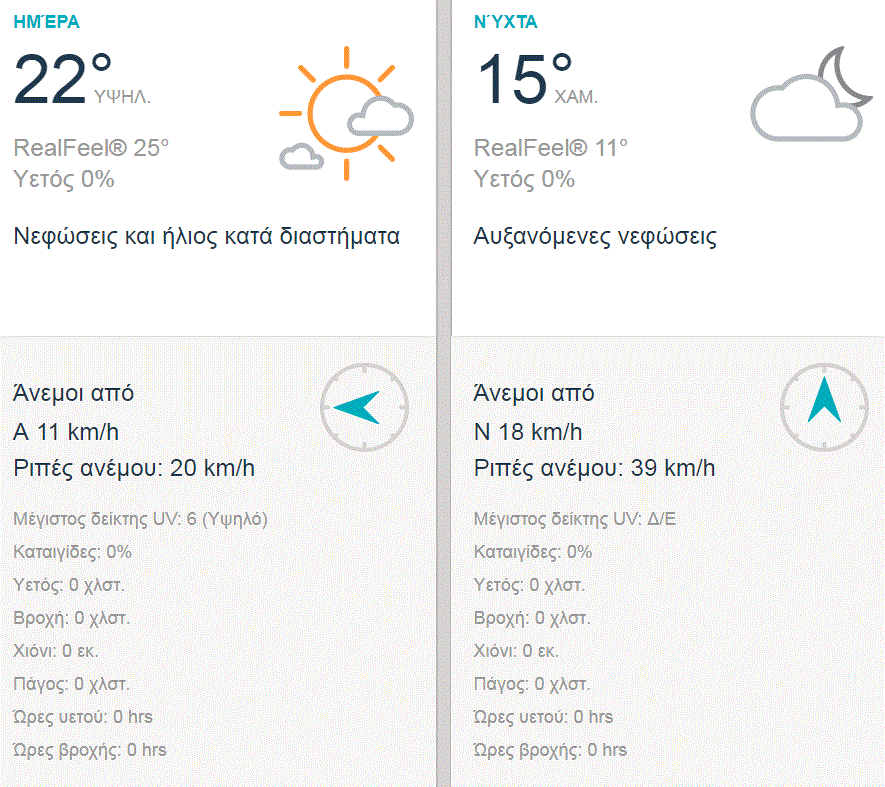Click the cloudy moon night icon

[x=806, y=97]
